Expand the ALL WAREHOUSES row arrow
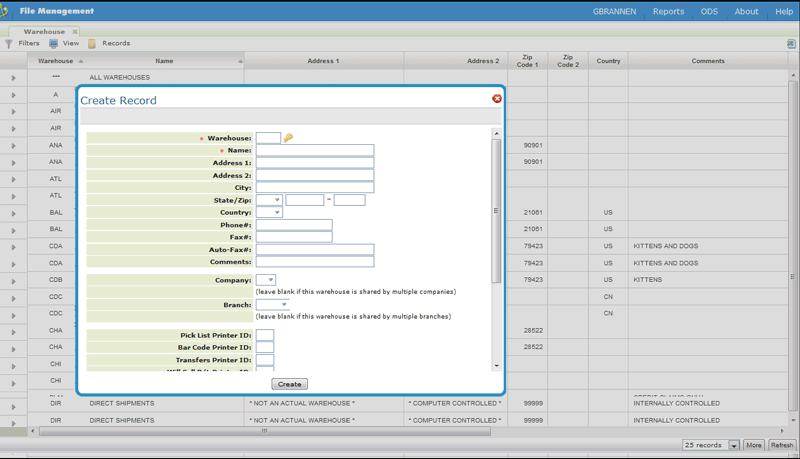This screenshot has height=459, width=800. [13, 78]
